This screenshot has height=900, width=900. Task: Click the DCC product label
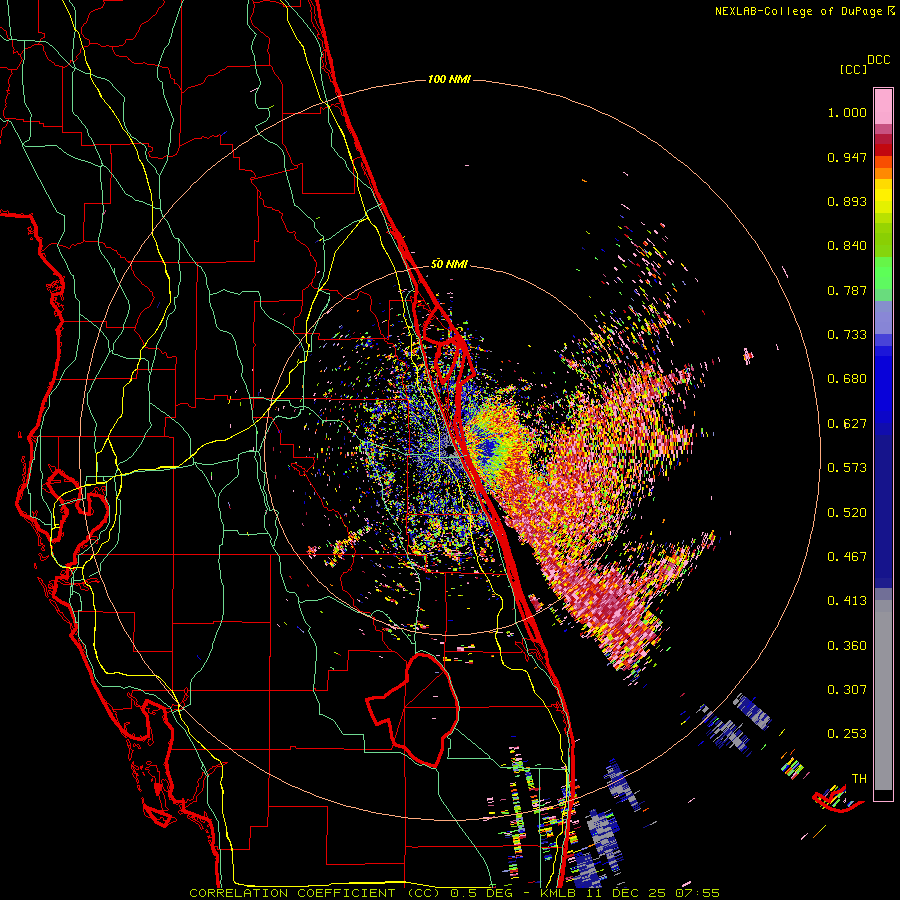coord(879,60)
